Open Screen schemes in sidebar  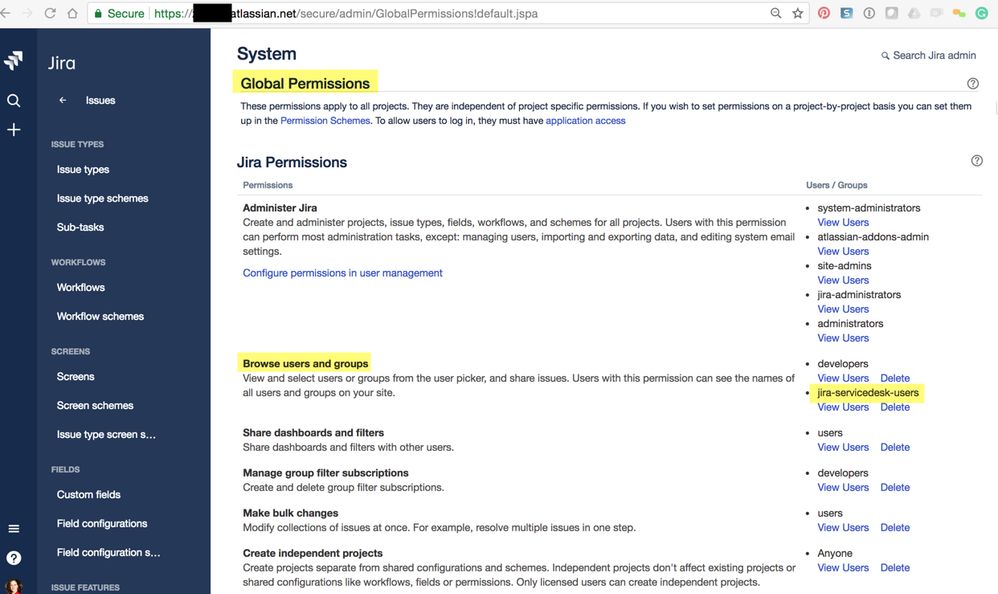pos(95,405)
